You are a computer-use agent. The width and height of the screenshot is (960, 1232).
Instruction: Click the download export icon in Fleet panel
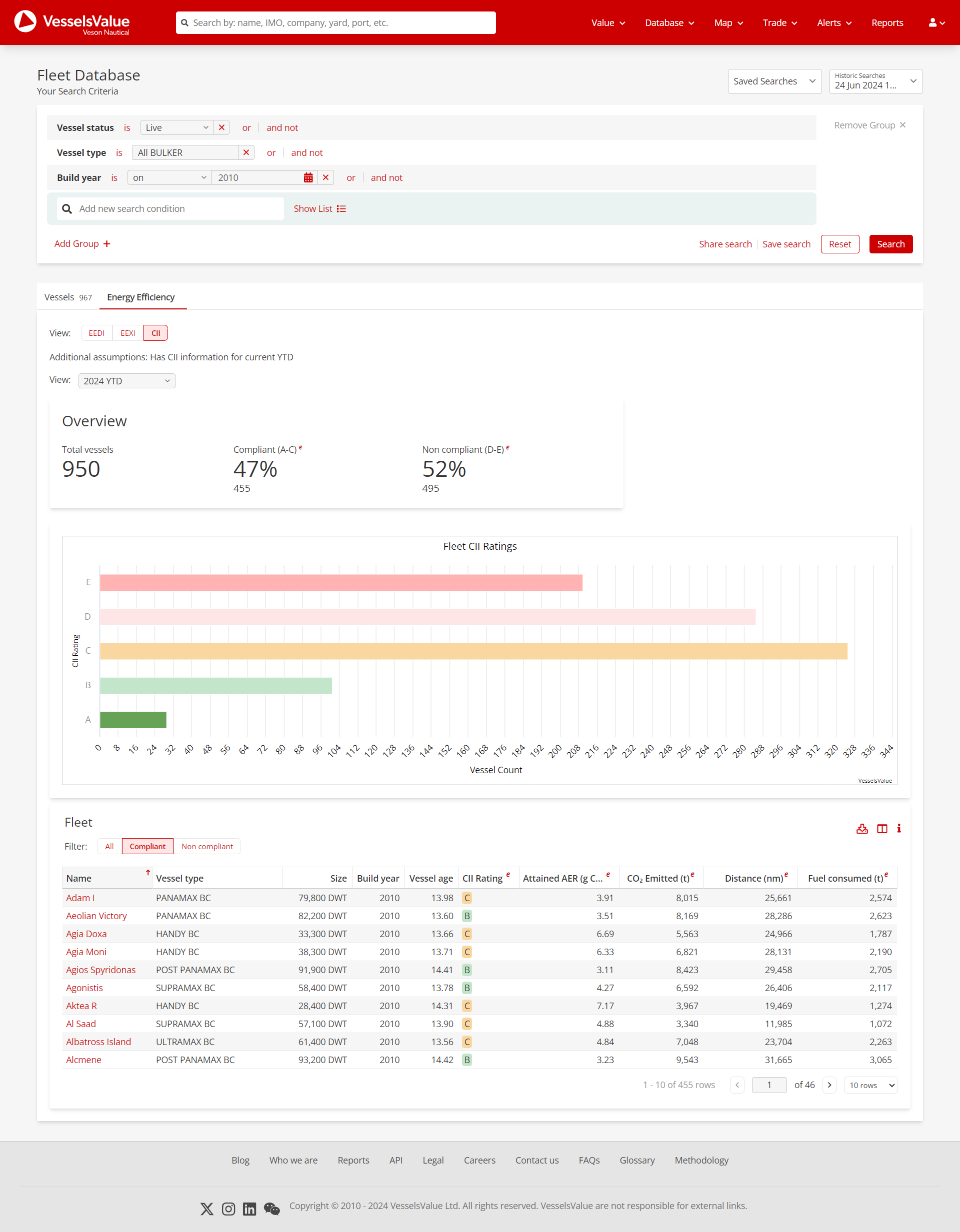tap(862, 828)
